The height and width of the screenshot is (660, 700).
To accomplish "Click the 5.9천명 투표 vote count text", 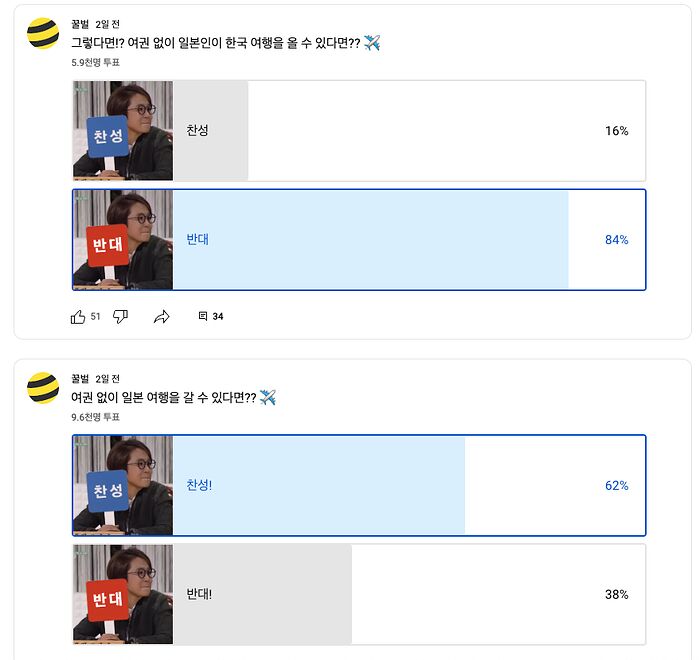I will click(x=95, y=62).
